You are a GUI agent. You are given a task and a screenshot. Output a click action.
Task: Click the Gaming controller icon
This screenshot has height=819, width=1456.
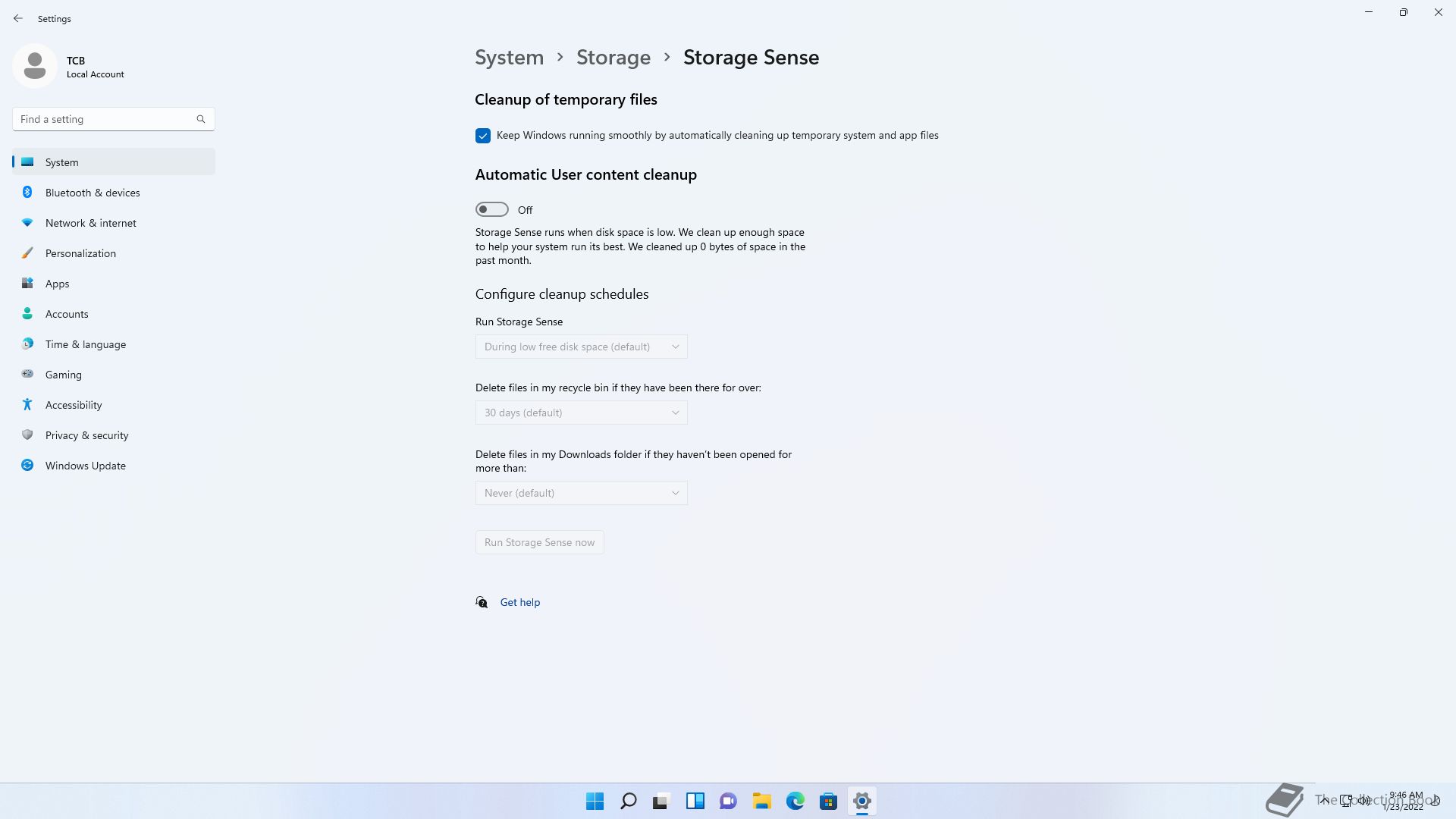(x=27, y=374)
